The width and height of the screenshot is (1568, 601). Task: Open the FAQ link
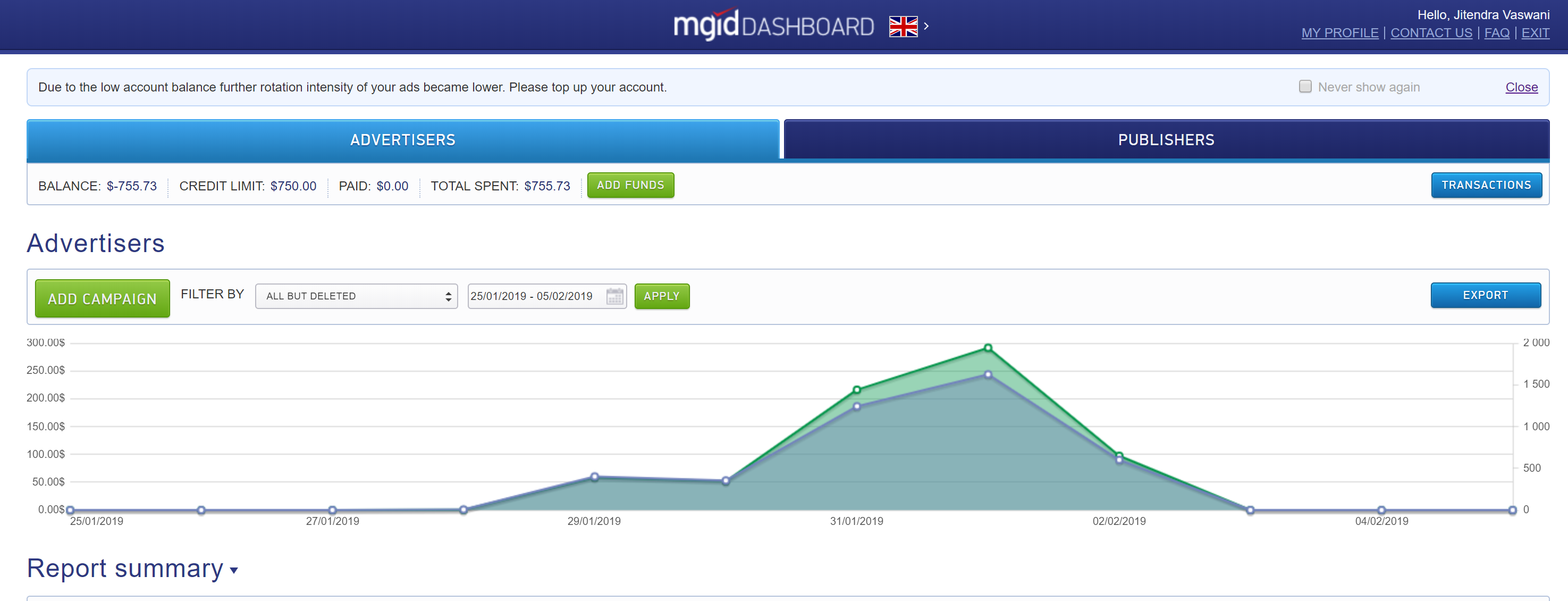1496,33
